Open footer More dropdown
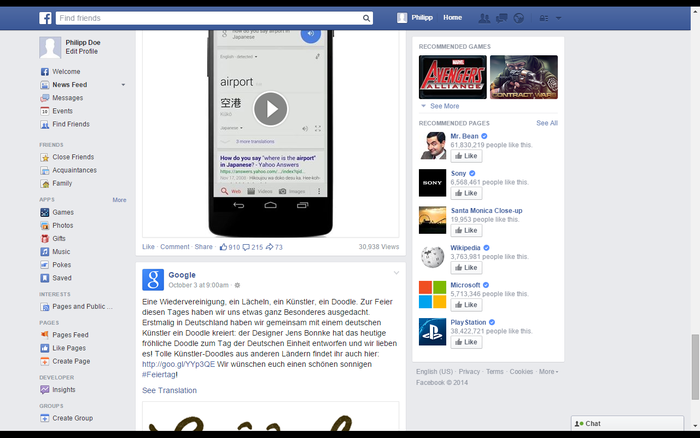The height and width of the screenshot is (438, 700). (548, 372)
